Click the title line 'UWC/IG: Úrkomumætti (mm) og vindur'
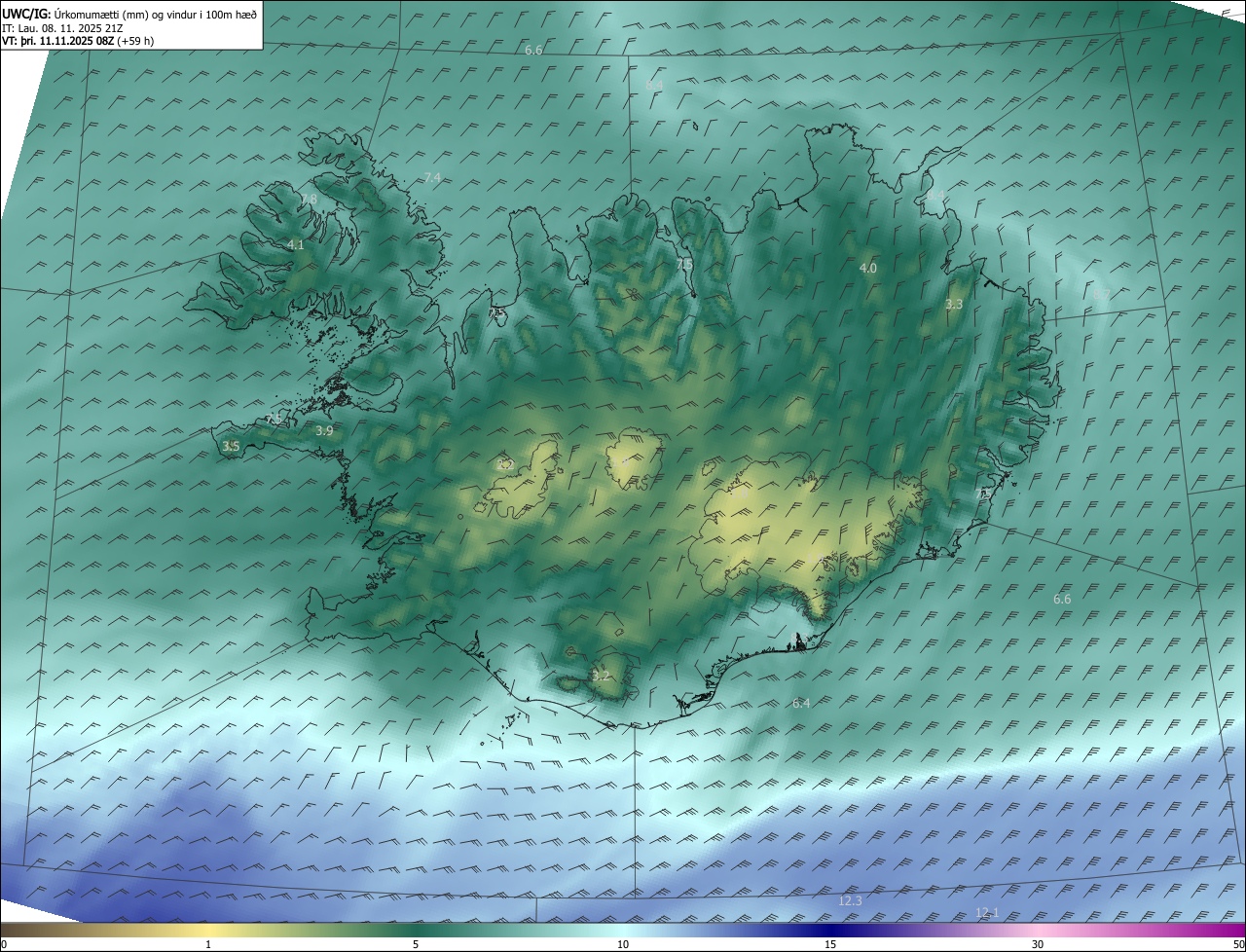 click(130, 14)
